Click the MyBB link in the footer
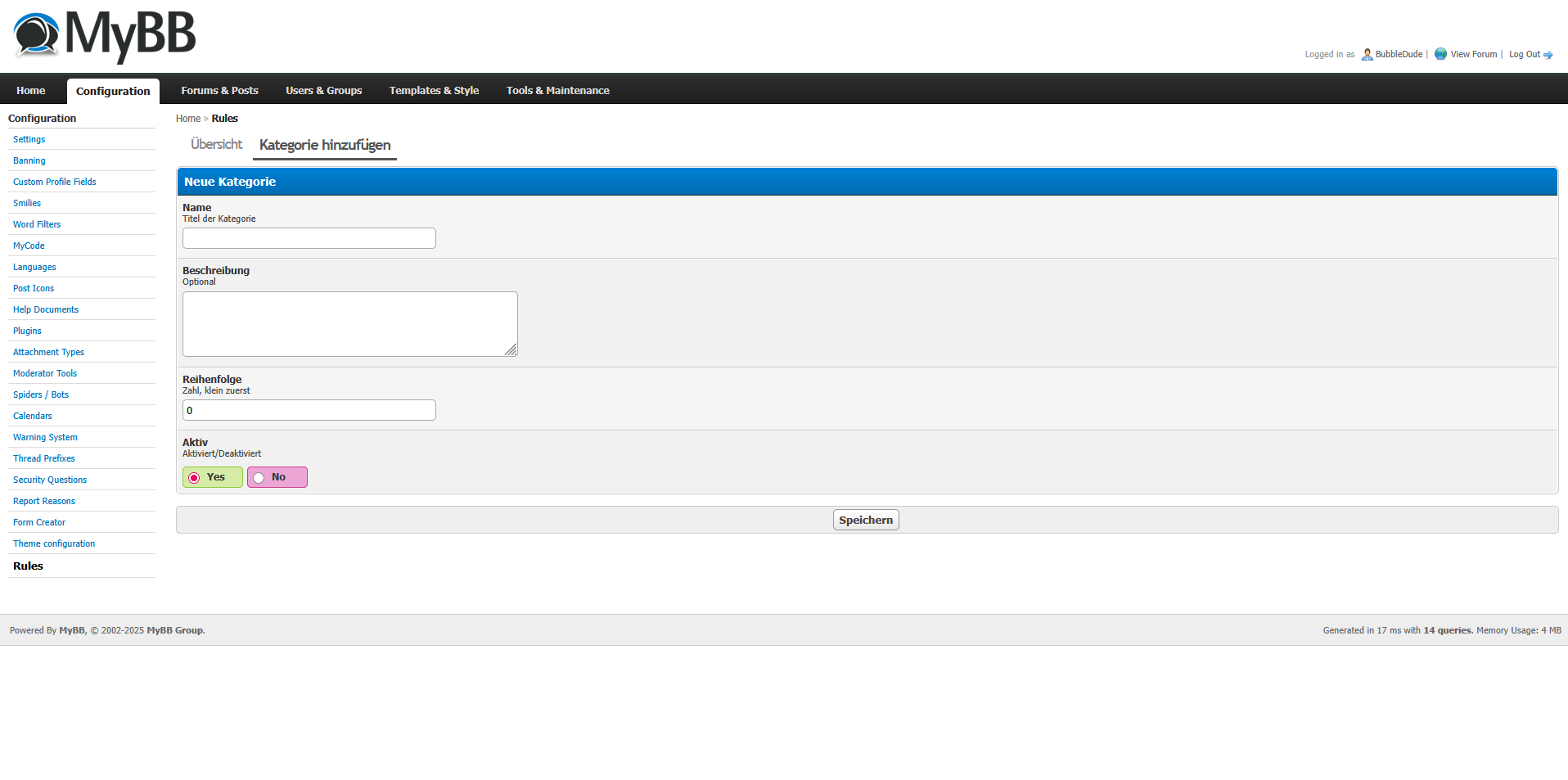The height and width of the screenshot is (780, 1568). (x=72, y=631)
